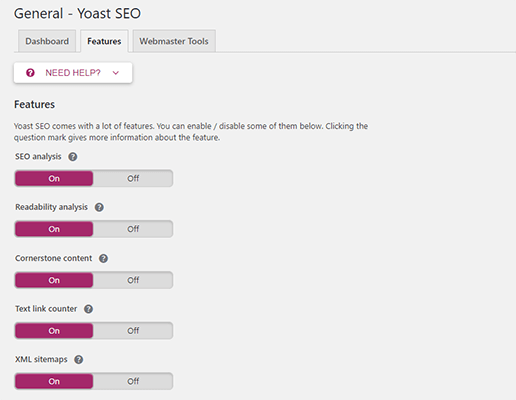Click the question mark beside XML sitemaps
This screenshot has width=516, height=400.
79,360
